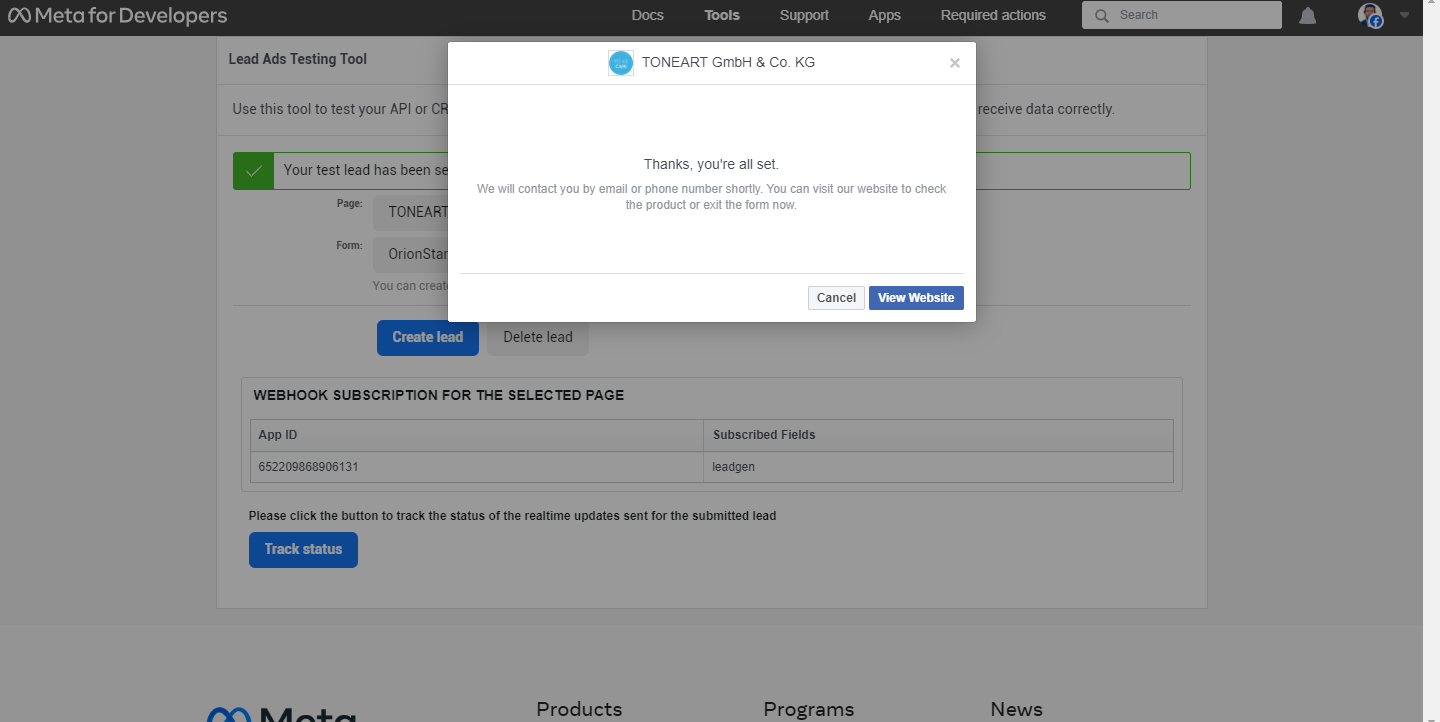Open the Form selector dropdown
Viewport: 1440px width, 722px height.
click(411, 254)
